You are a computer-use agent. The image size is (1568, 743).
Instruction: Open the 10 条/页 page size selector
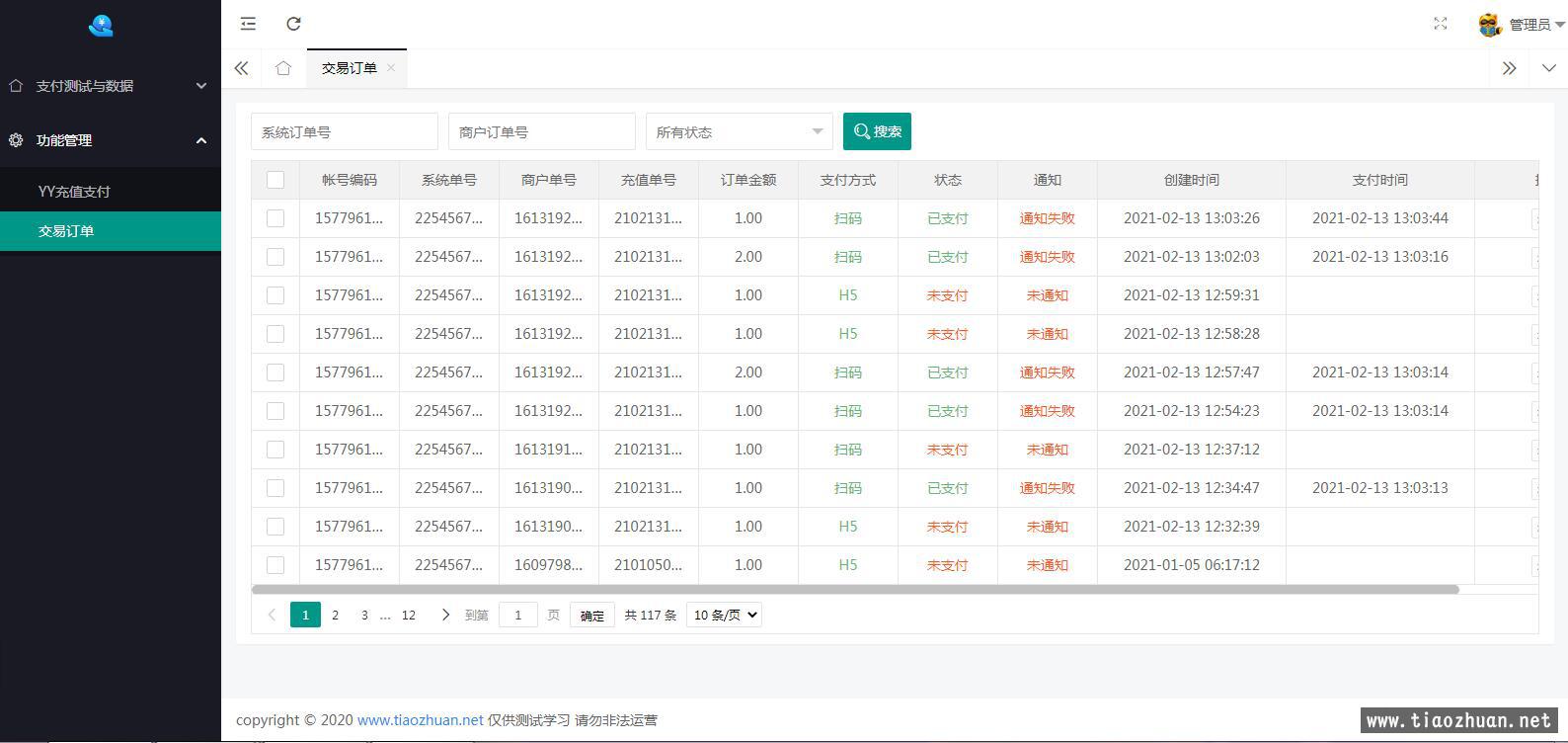pyautogui.click(x=724, y=615)
